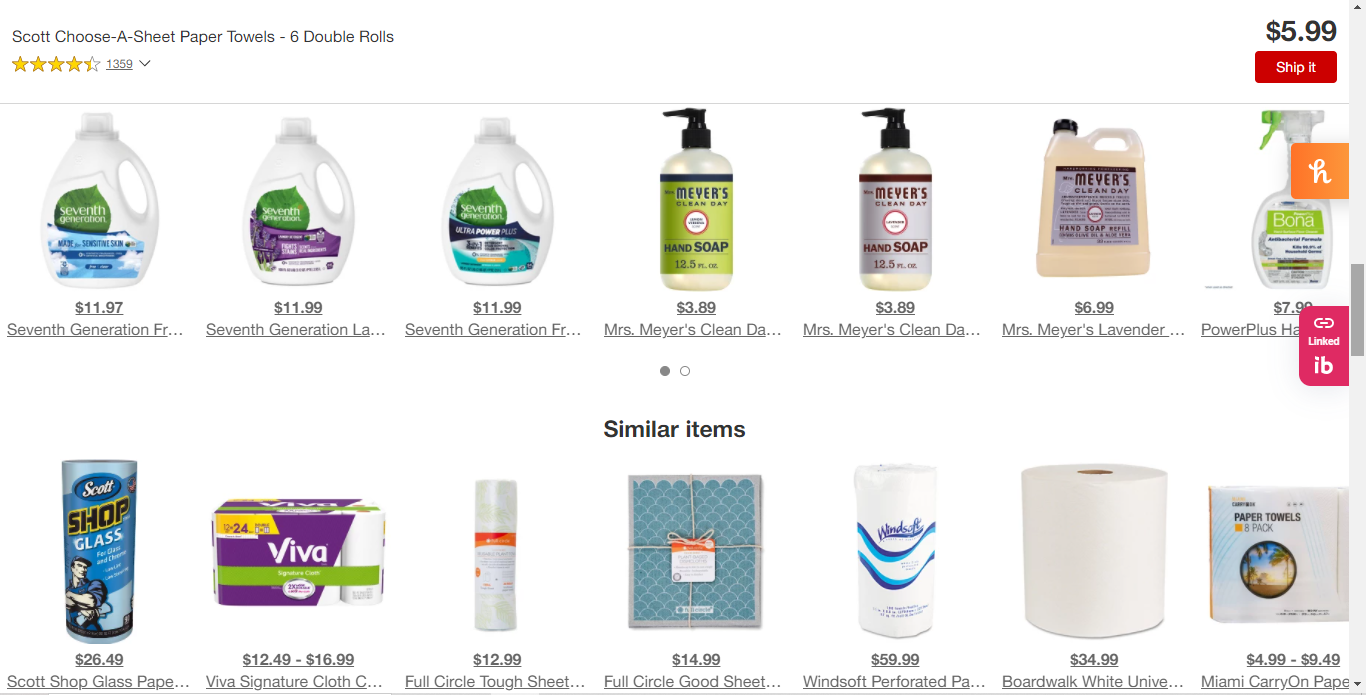The height and width of the screenshot is (695, 1366).
Task: Open Scott Shop Glass towels thumbnail
Action: point(99,550)
